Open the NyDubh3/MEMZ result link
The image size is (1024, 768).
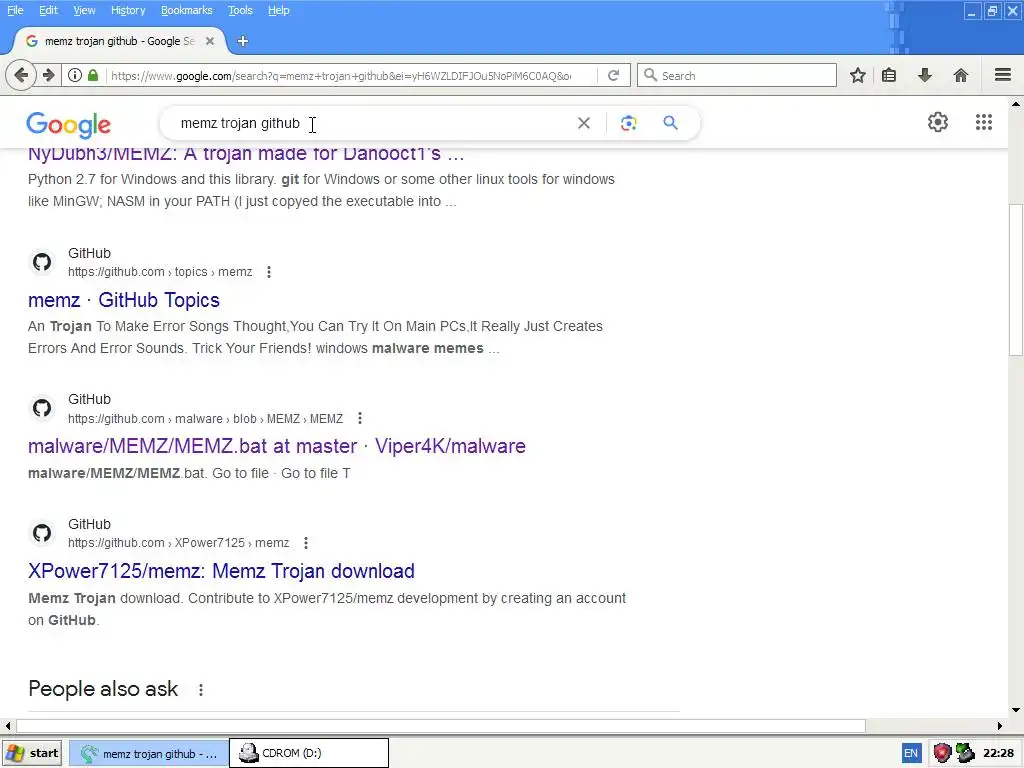point(246,154)
